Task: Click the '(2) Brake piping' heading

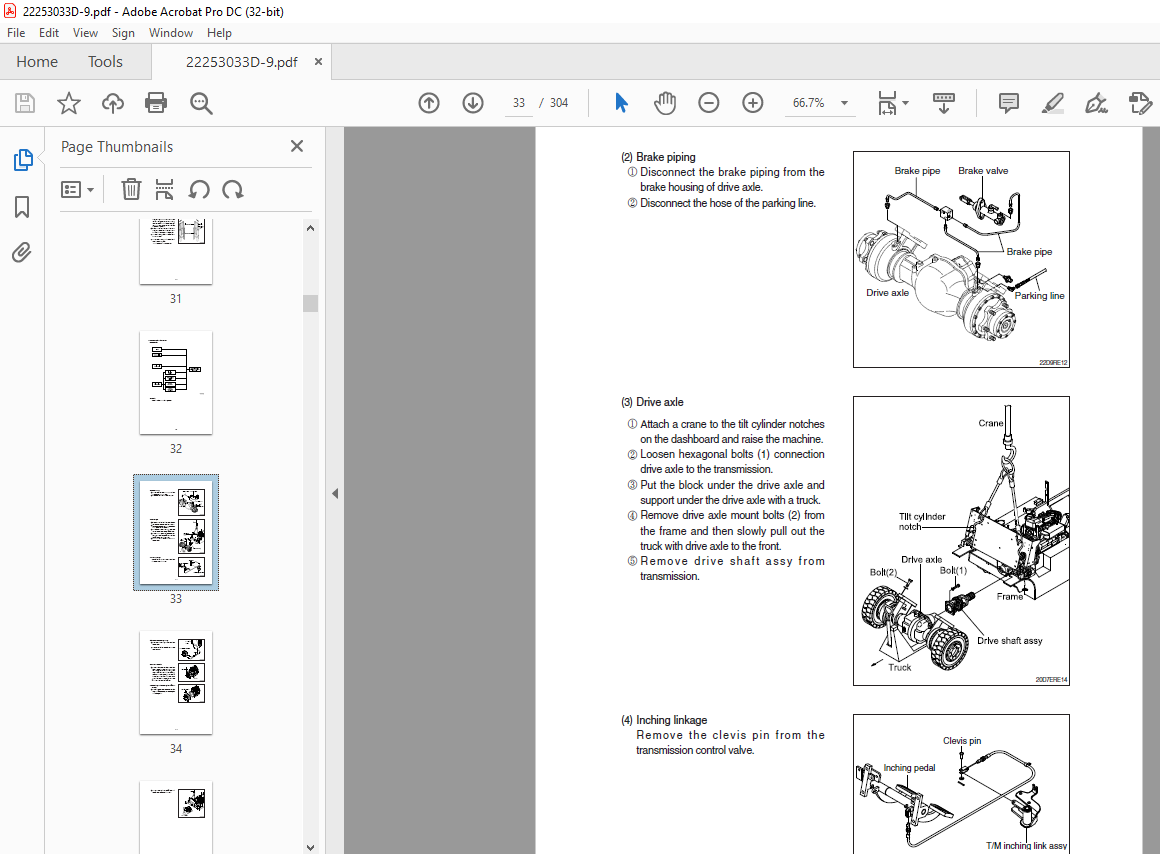Action: coord(658,157)
